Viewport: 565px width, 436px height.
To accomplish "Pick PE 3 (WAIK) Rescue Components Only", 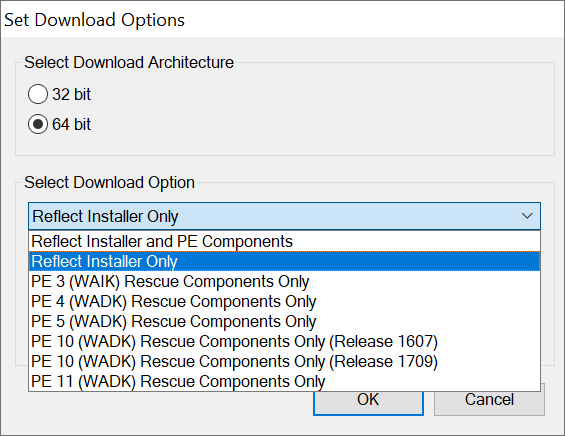I will coord(284,281).
